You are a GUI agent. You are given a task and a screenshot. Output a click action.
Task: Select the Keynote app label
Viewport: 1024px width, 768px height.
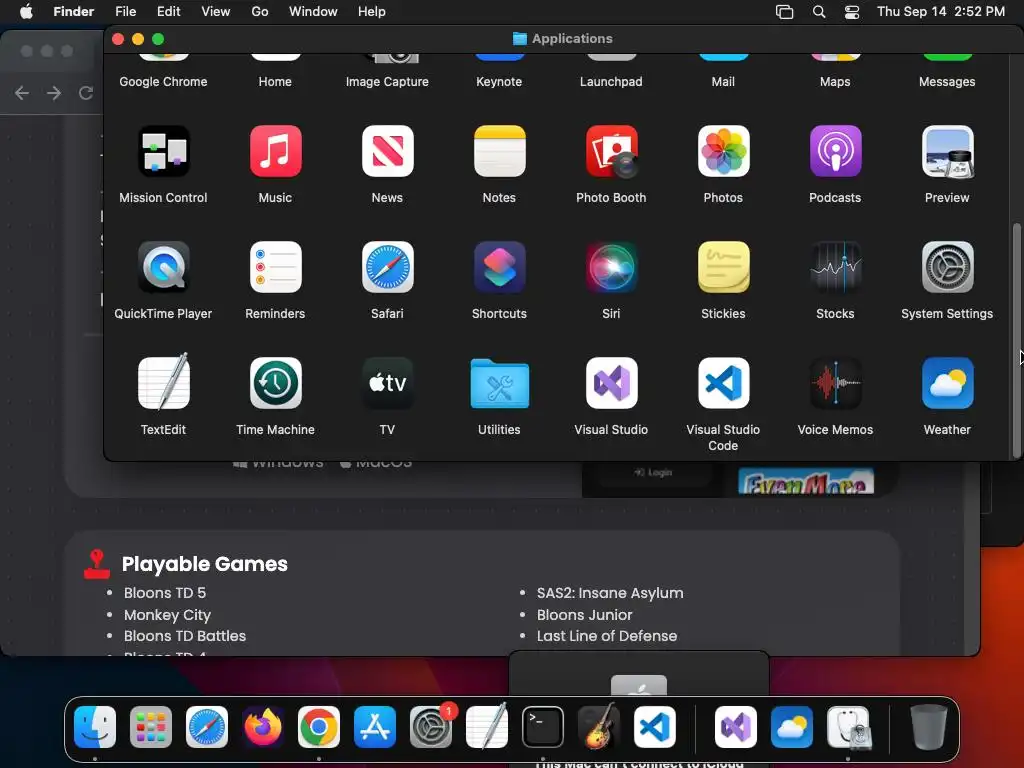tap(499, 82)
